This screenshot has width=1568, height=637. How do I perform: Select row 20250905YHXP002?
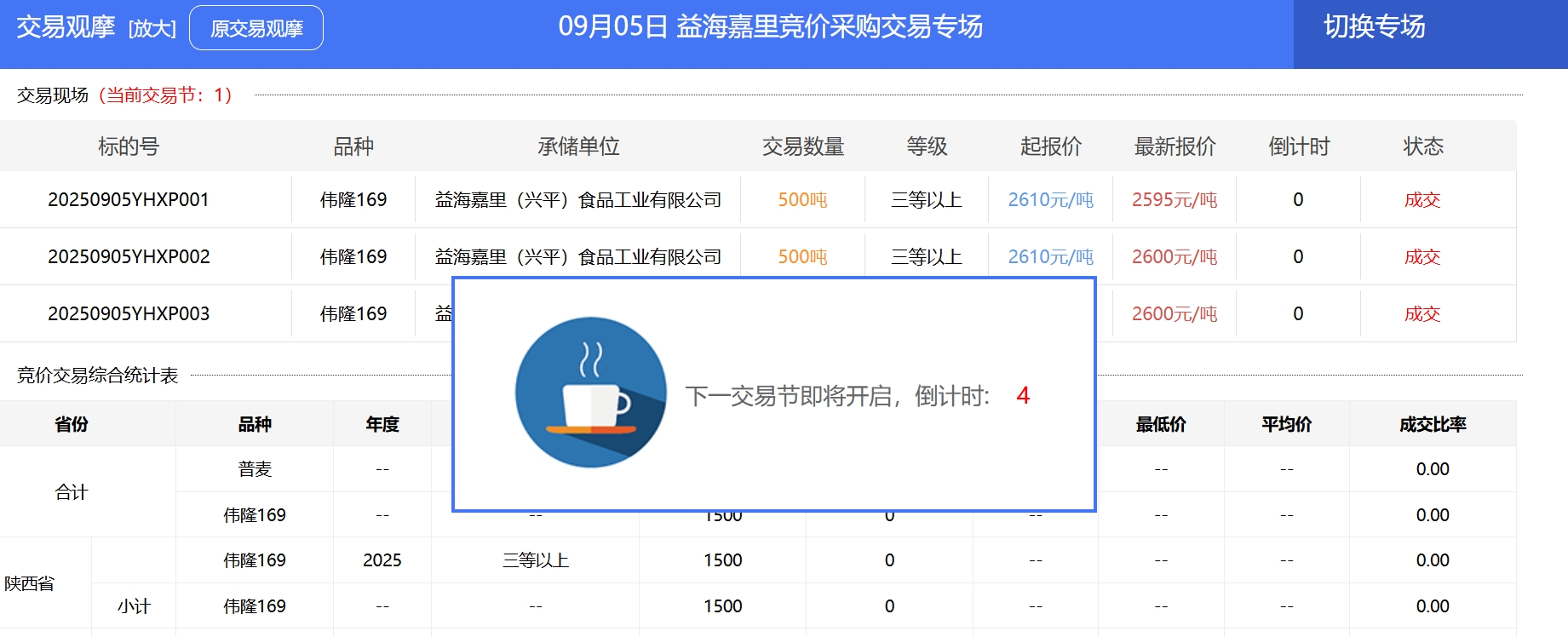[758, 256]
